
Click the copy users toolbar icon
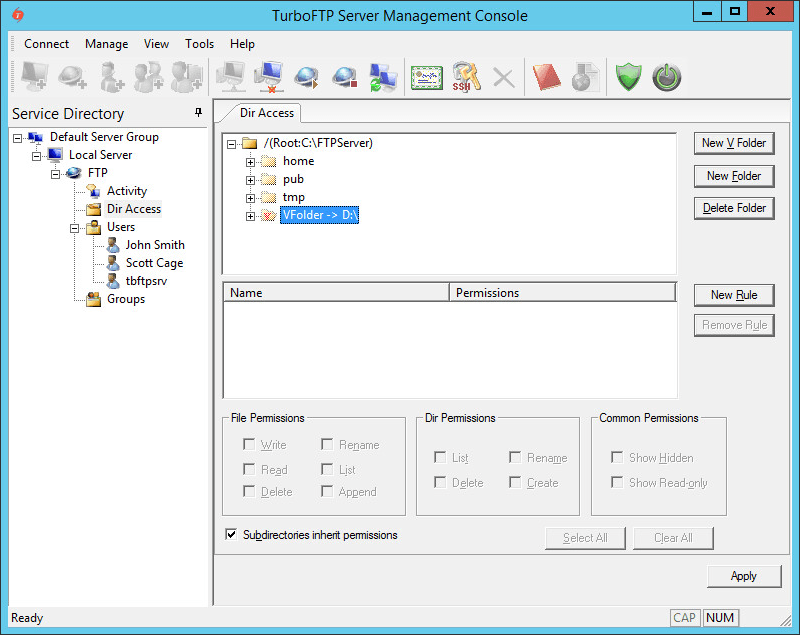click(x=187, y=77)
